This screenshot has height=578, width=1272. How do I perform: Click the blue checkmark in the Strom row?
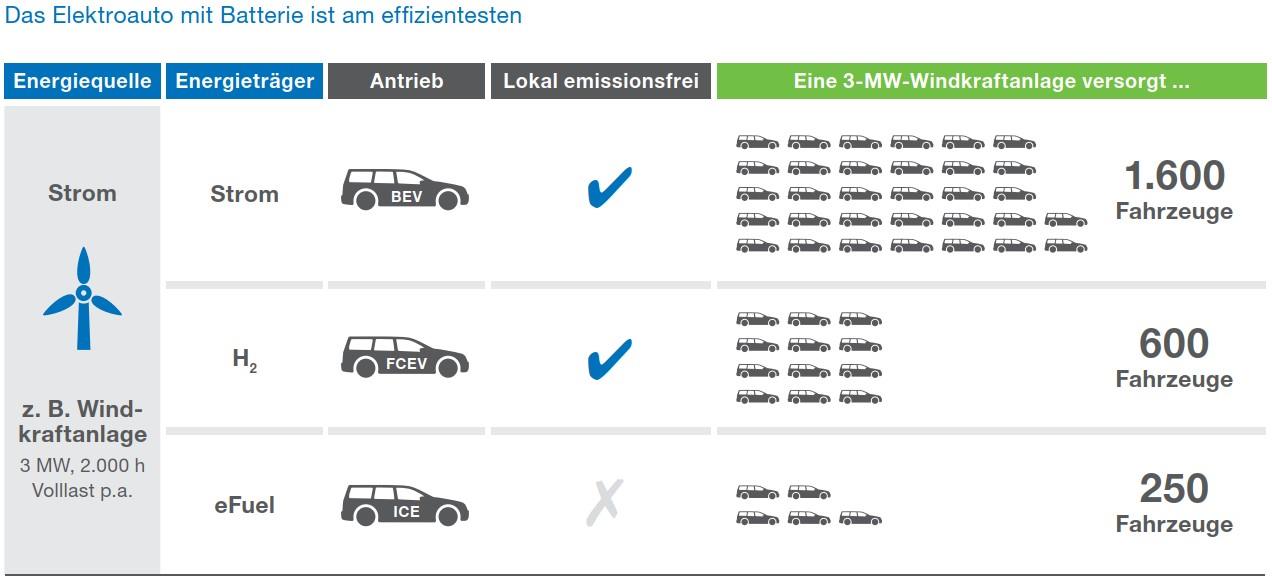point(609,187)
